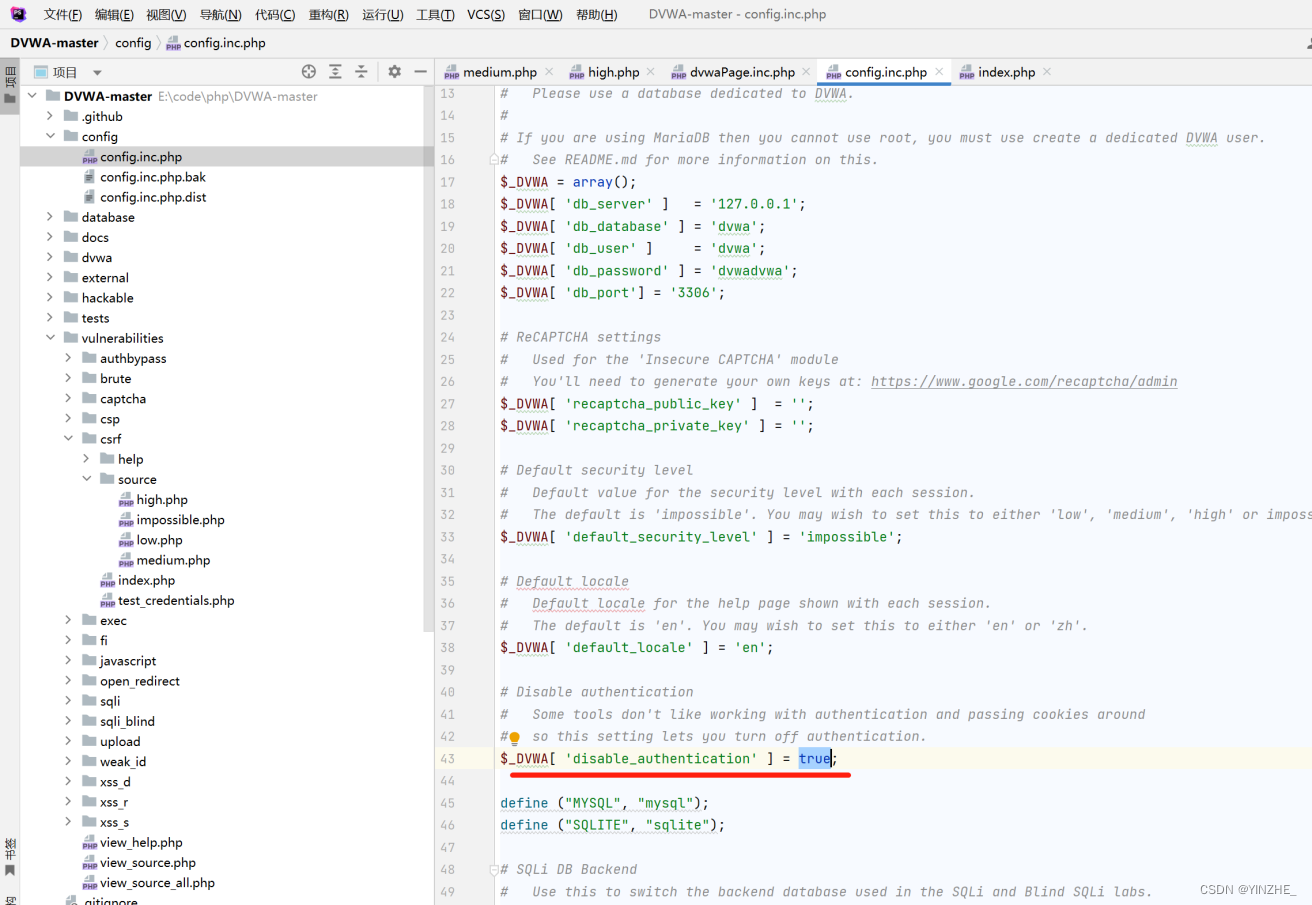The width and height of the screenshot is (1312, 905).
Task: Open view_source_all.php in project tree
Action: 157,883
